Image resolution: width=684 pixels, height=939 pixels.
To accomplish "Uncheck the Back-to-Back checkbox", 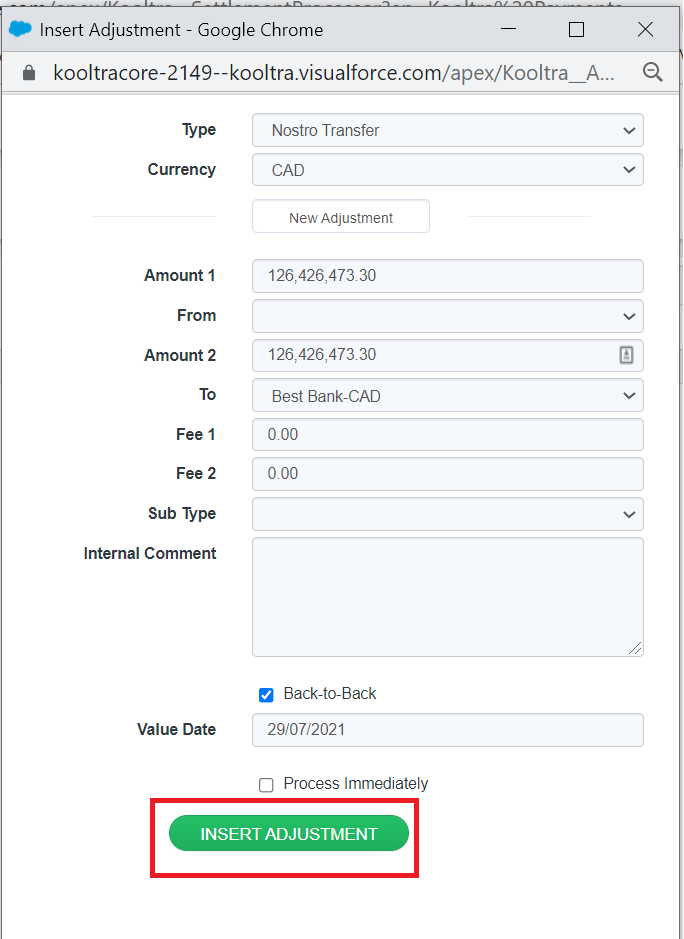I will [x=266, y=695].
